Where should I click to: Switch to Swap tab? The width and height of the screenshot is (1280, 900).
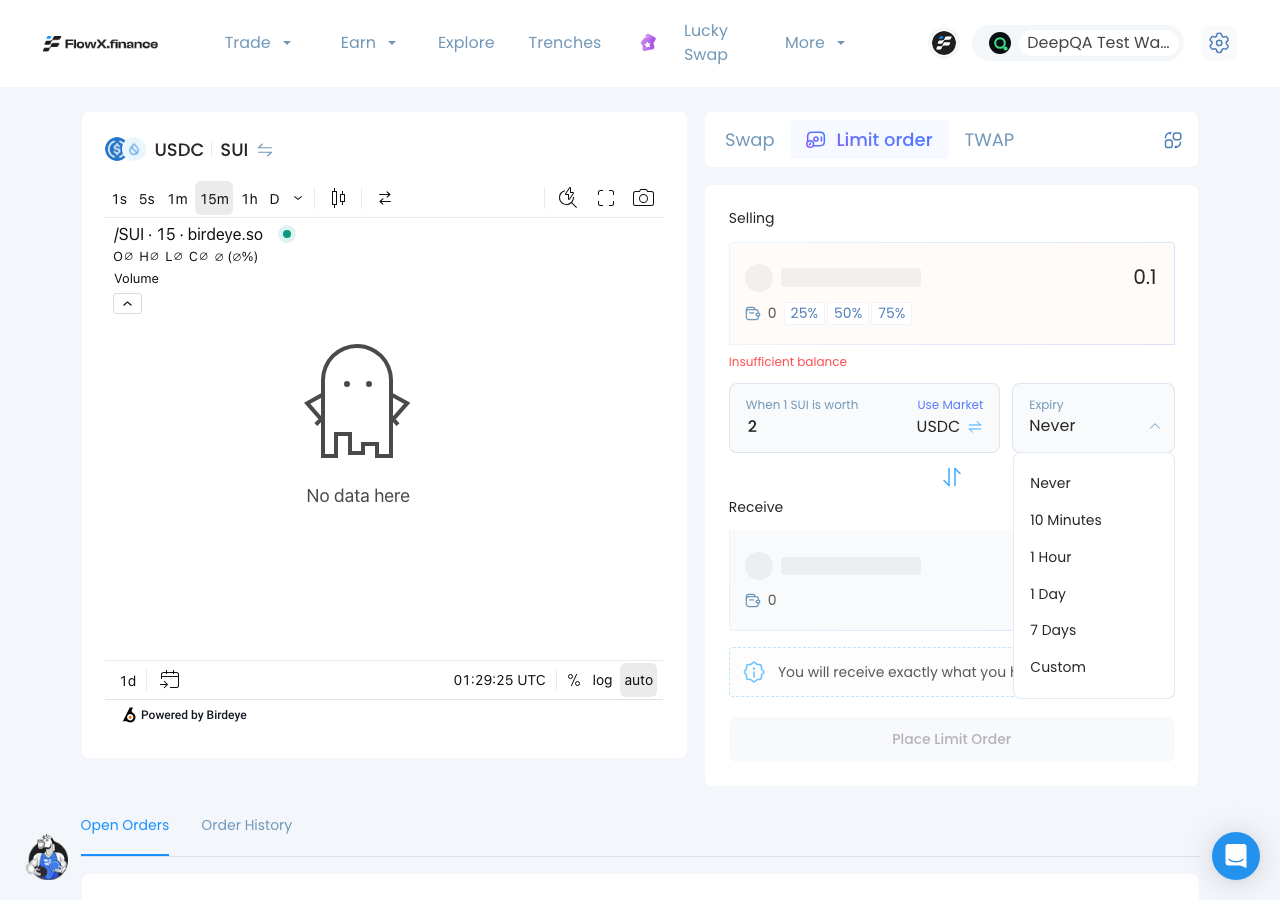click(x=750, y=140)
